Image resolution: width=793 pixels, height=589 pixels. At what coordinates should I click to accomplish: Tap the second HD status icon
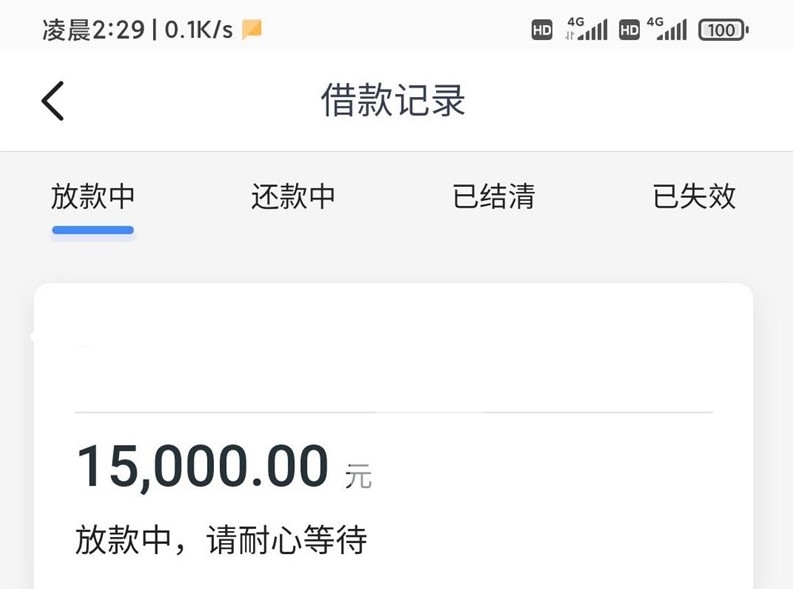pos(629,30)
